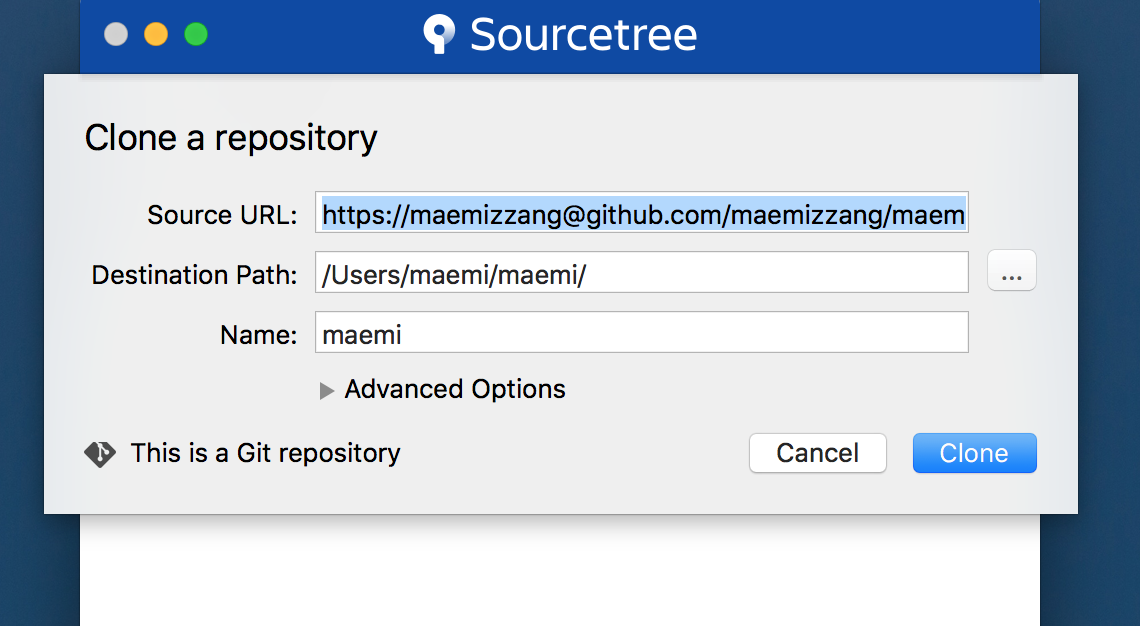Click the Clone button
The image size is (1140, 626).
pyautogui.click(x=974, y=453)
